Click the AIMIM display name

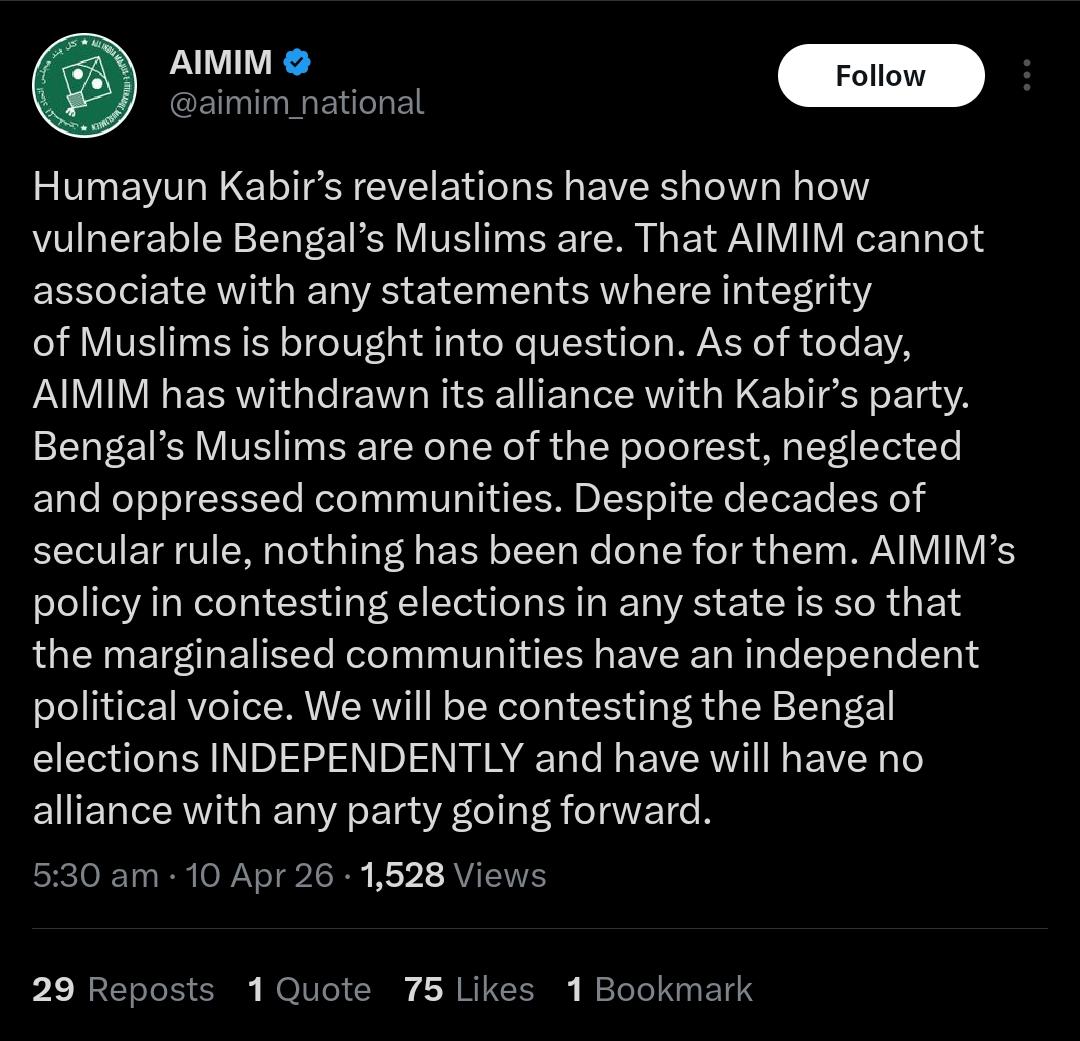(220, 63)
